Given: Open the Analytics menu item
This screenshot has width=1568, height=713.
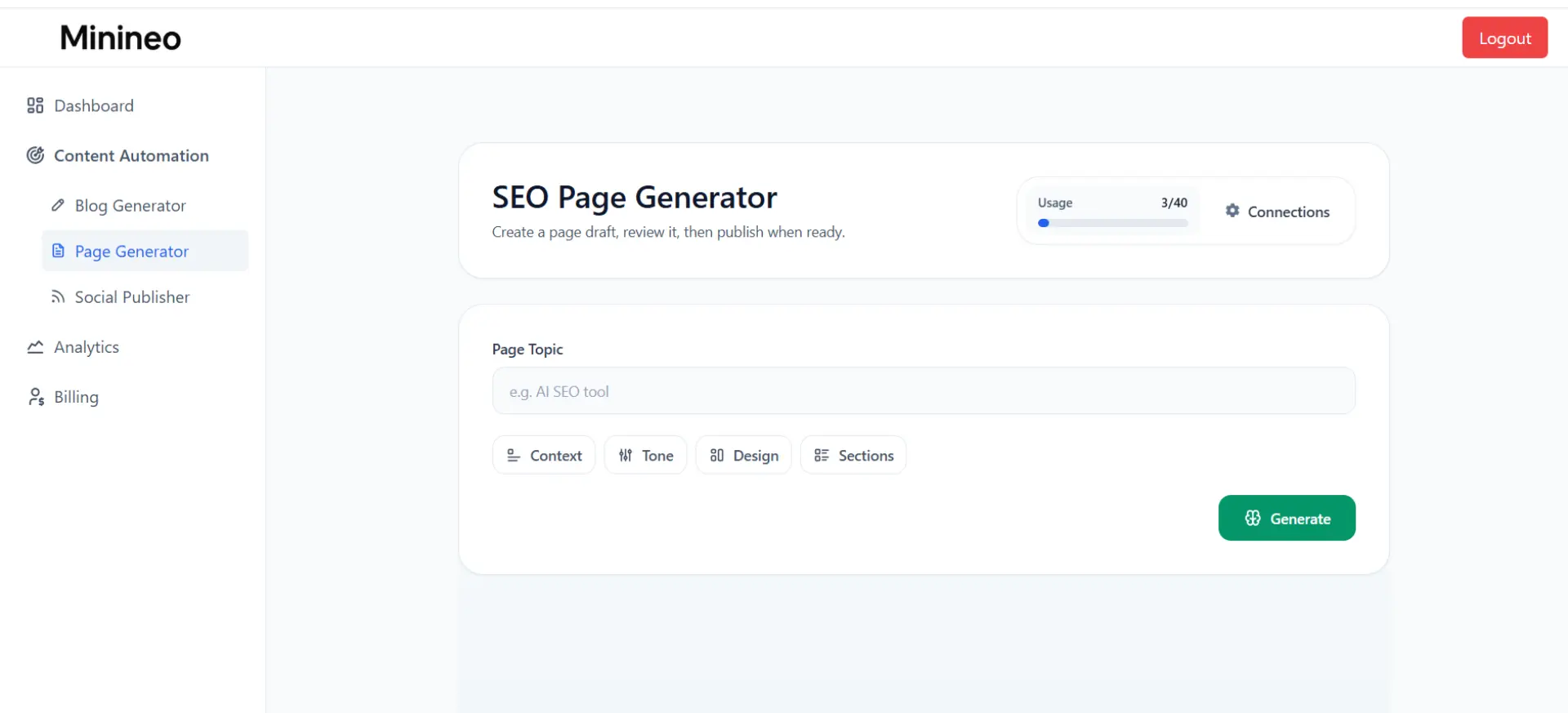Looking at the screenshot, I should (87, 347).
